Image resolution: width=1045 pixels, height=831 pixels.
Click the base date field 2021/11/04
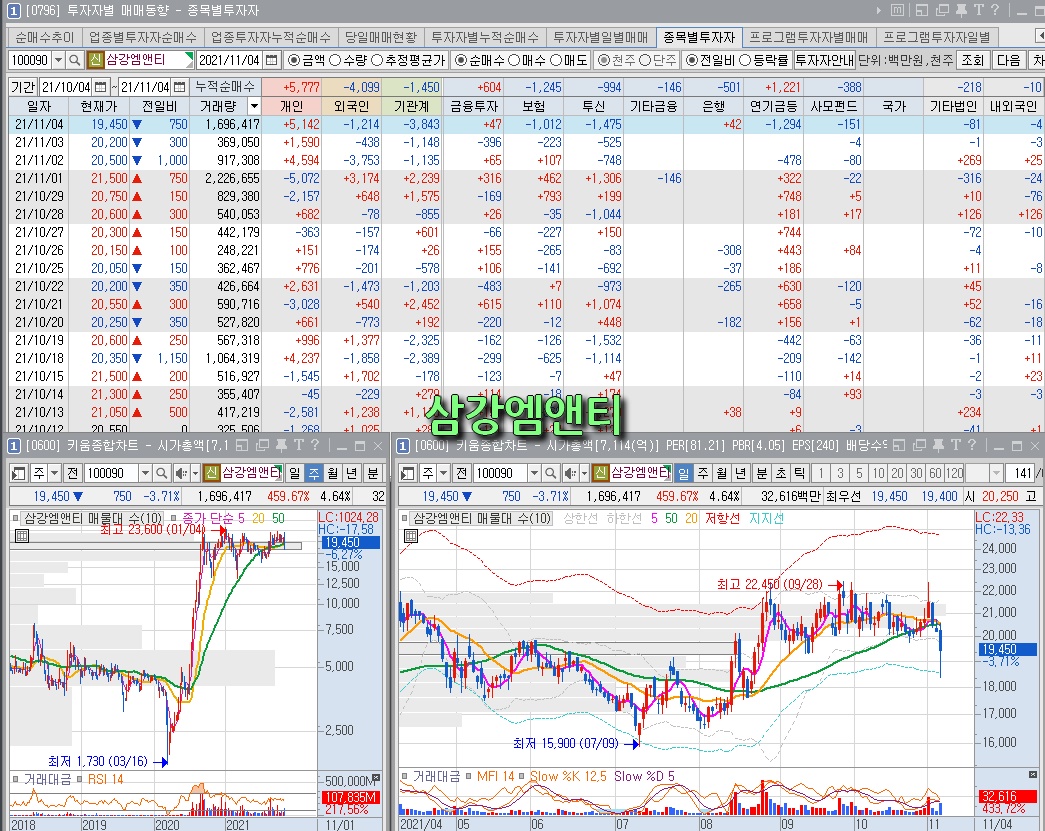pyautogui.click(x=229, y=60)
